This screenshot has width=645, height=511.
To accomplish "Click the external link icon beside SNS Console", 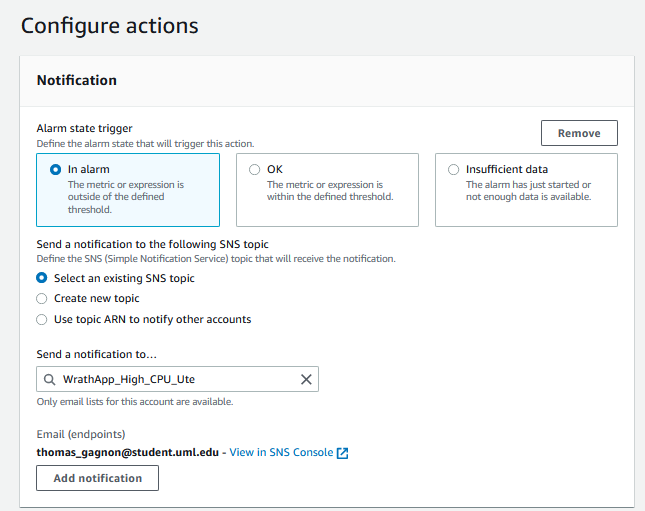I will coord(343,453).
